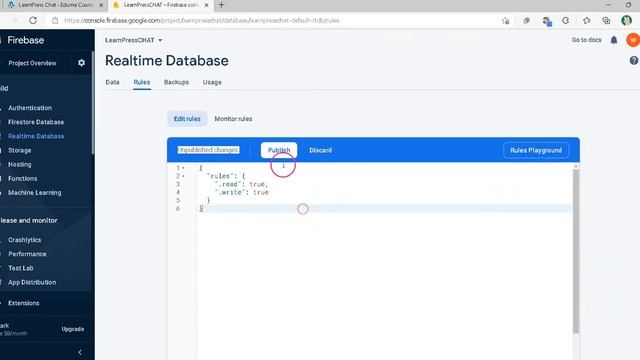Close the LearnPressCHAT Firebase tab

[207, 5]
